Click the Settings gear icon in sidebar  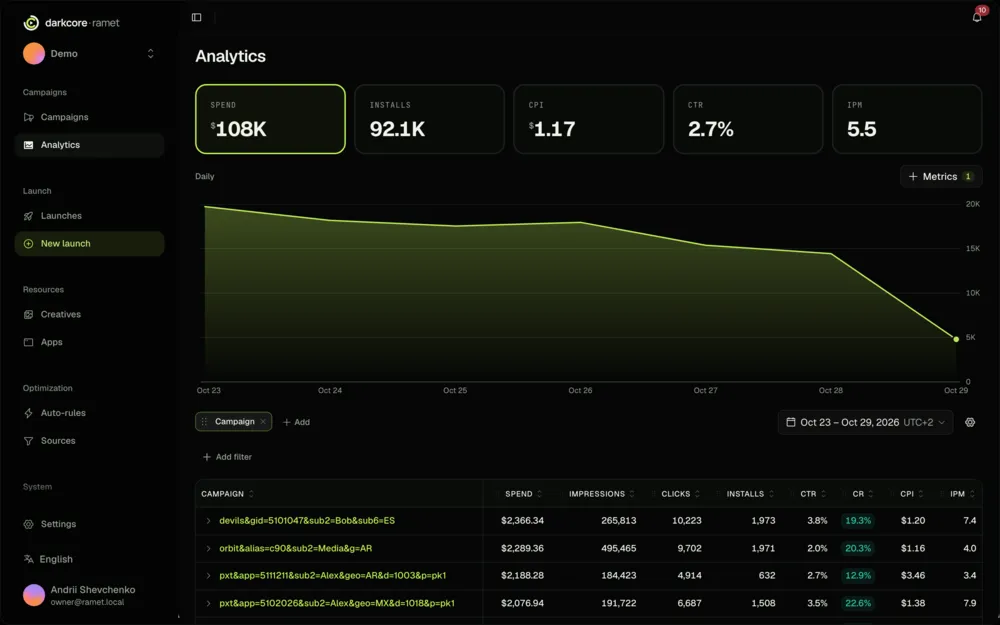(x=28, y=524)
